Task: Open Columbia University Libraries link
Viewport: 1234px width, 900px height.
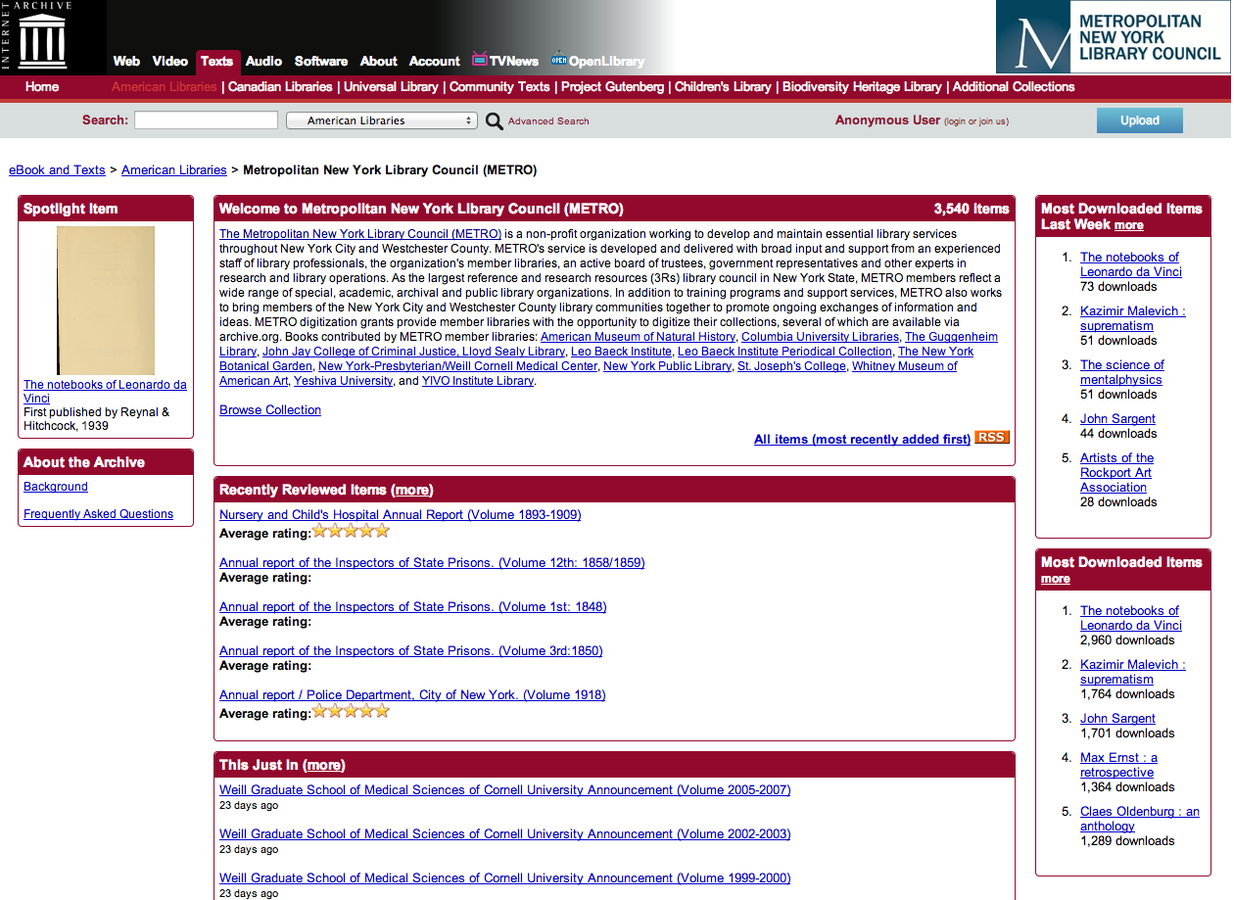Action: [820, 337]
